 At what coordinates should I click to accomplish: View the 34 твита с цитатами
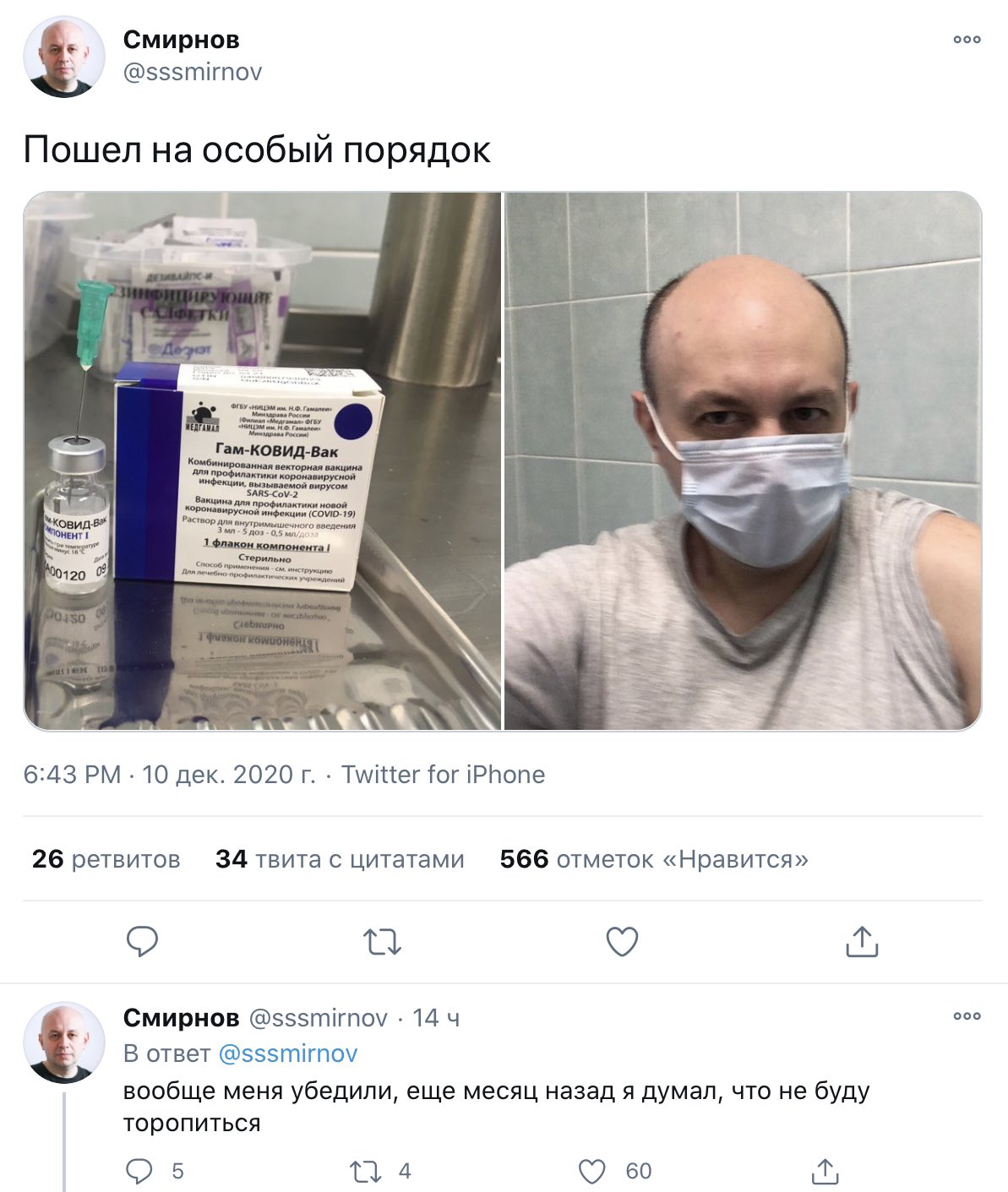(x=340, y=859)
